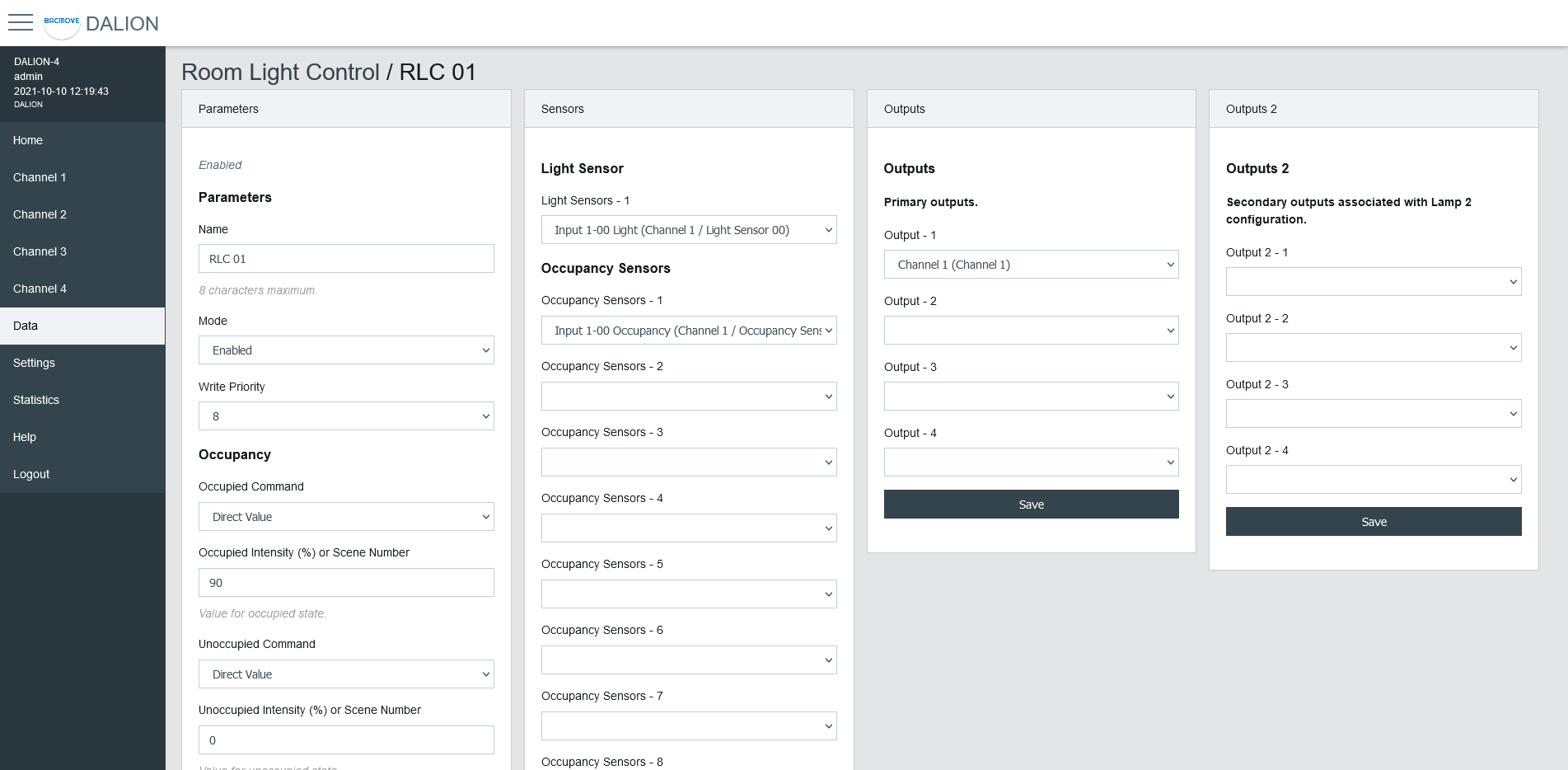Click the BACMOVE DALION logo

click(x=99, y=23)
